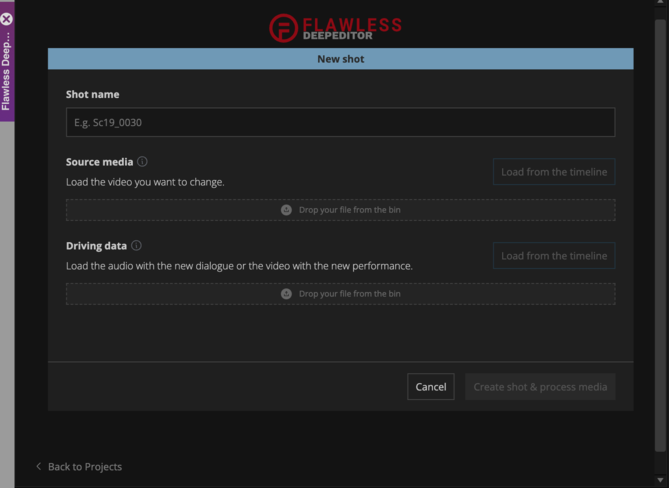Click 'Load the video you want to change.' text
The image size is (669, 488).
(145, 182)
